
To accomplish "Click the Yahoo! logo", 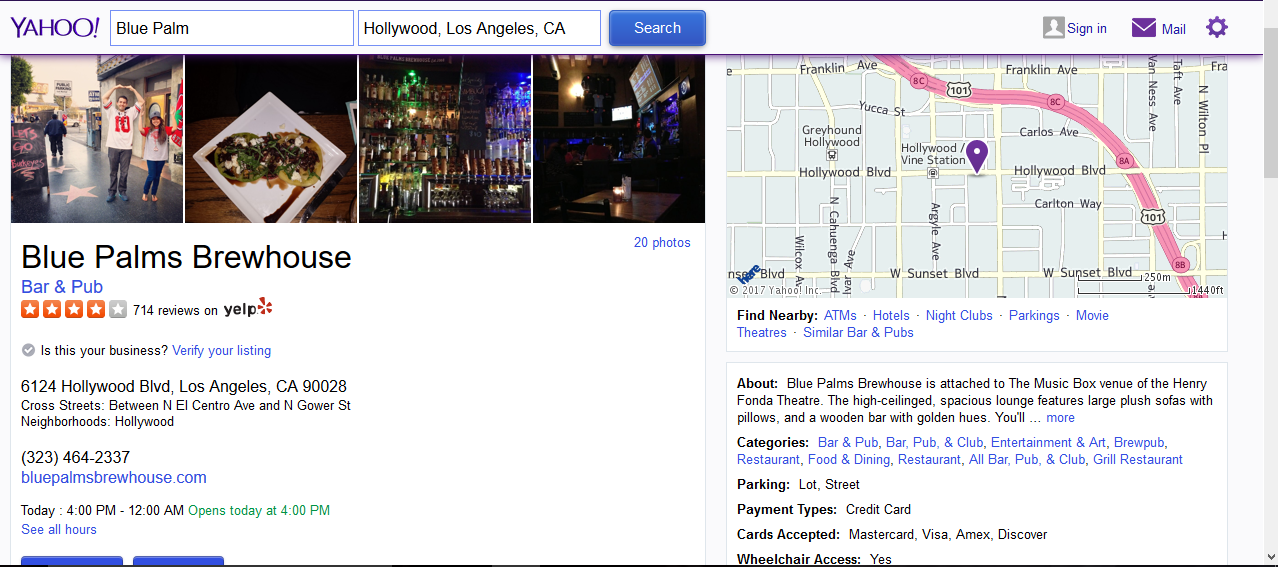I will click(x=55, y=27).
